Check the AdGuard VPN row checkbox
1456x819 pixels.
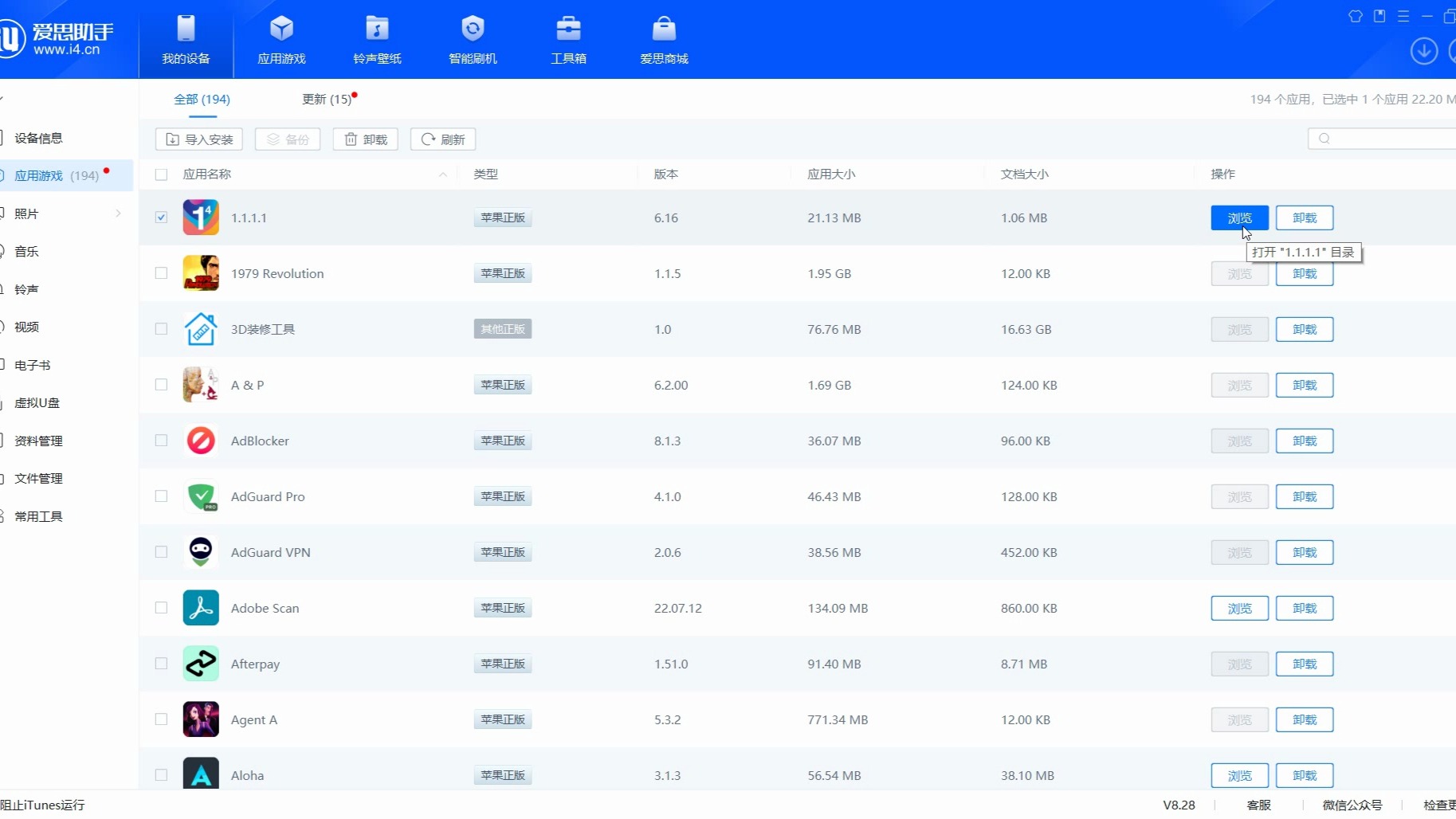pos(162,552)
